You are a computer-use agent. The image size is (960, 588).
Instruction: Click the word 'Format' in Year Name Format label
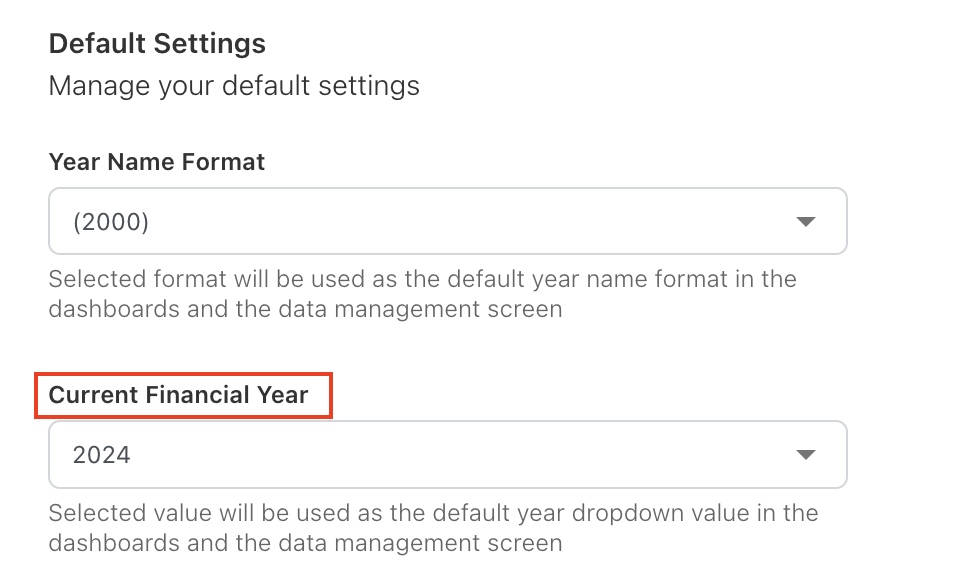(x=227, y=162)
